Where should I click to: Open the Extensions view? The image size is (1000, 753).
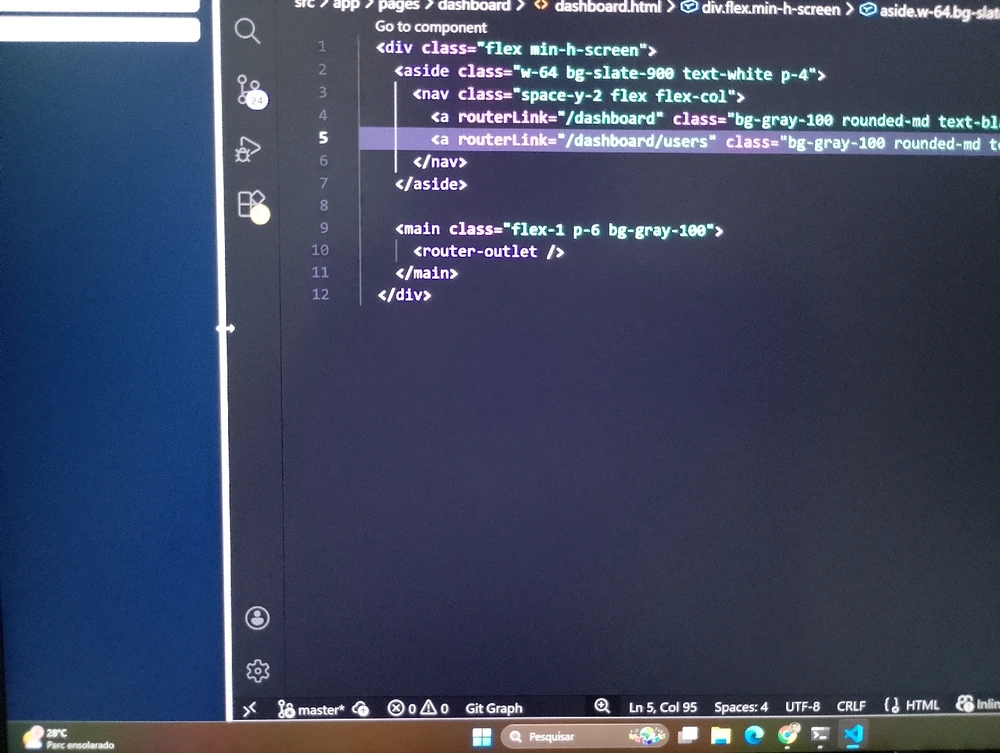click(x=251, y=205)
